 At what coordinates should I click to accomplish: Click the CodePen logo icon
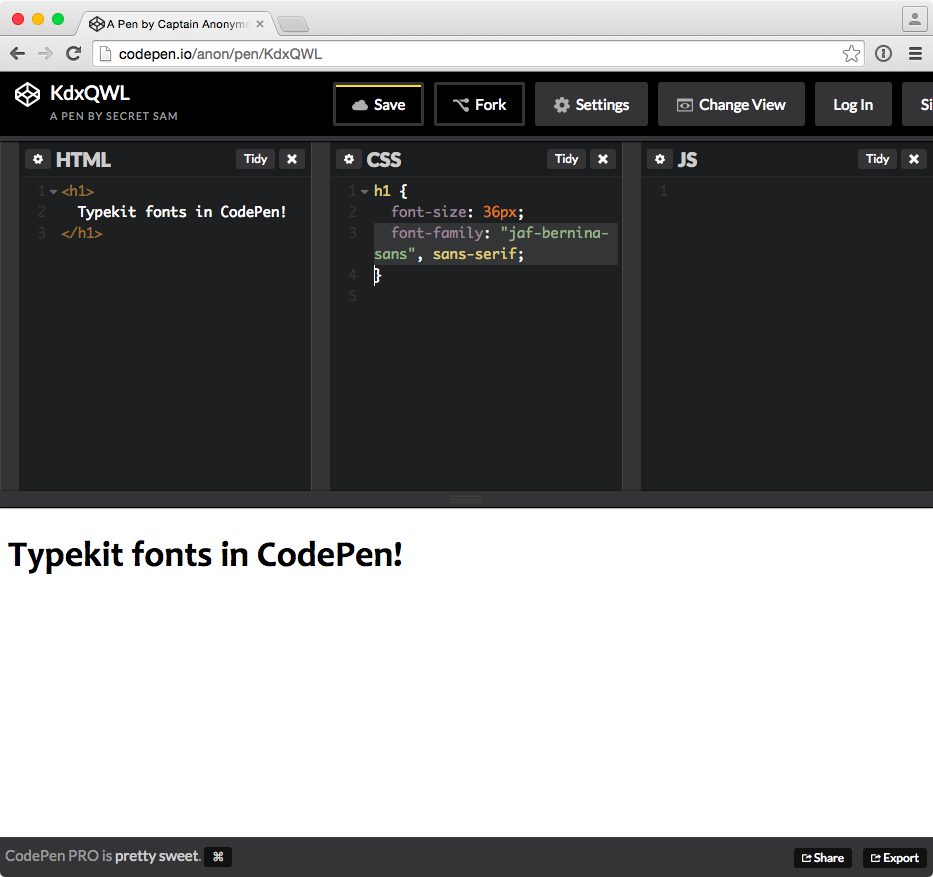click(x=27, y=95)
